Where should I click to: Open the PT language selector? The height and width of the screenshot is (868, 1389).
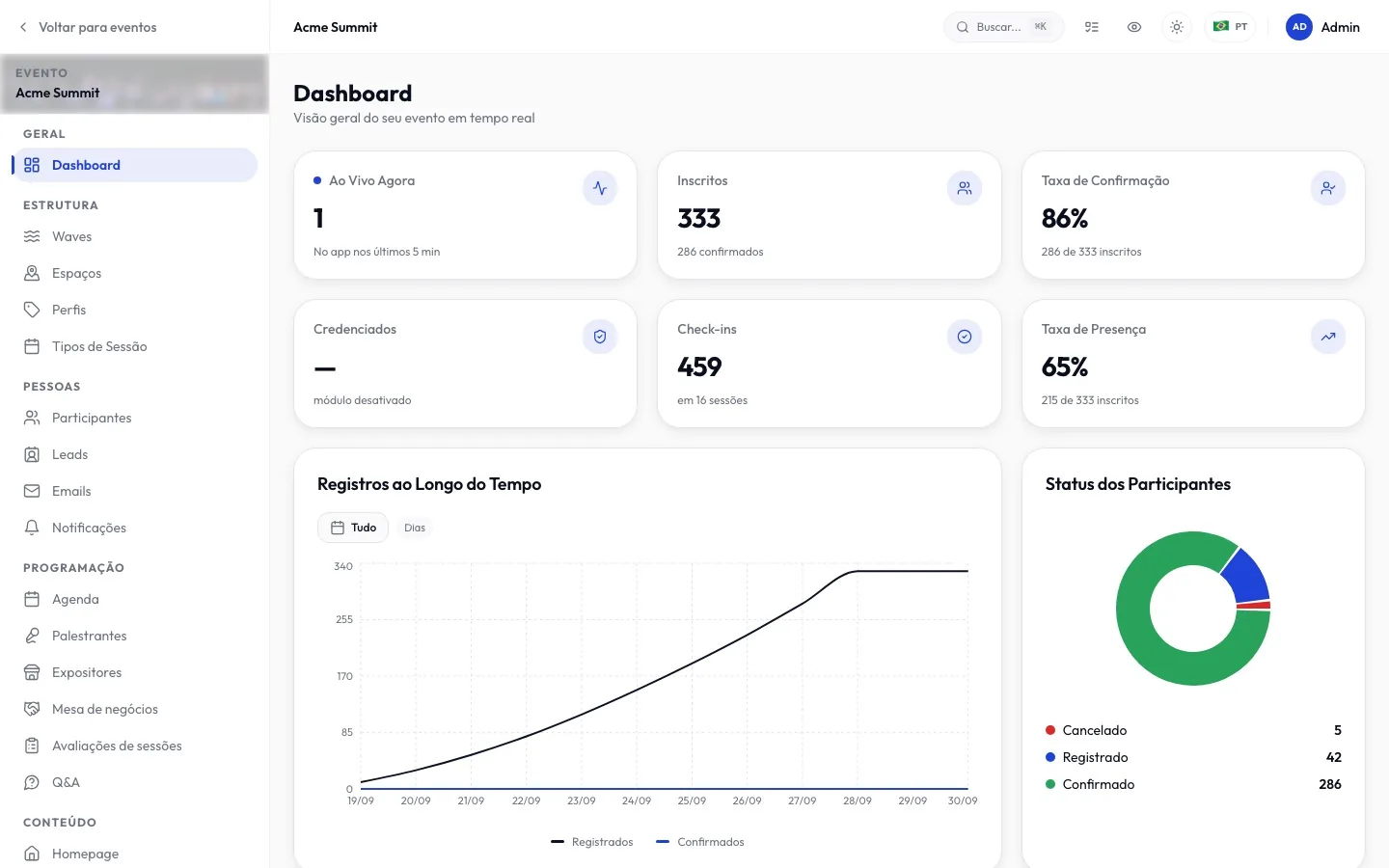[1230, 27]
